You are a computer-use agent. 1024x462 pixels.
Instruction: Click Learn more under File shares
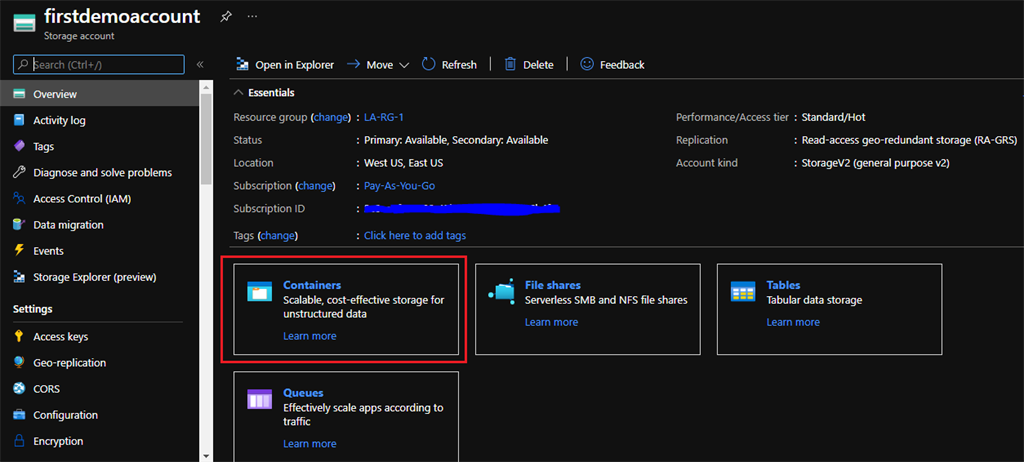click(x=551, y=322)
